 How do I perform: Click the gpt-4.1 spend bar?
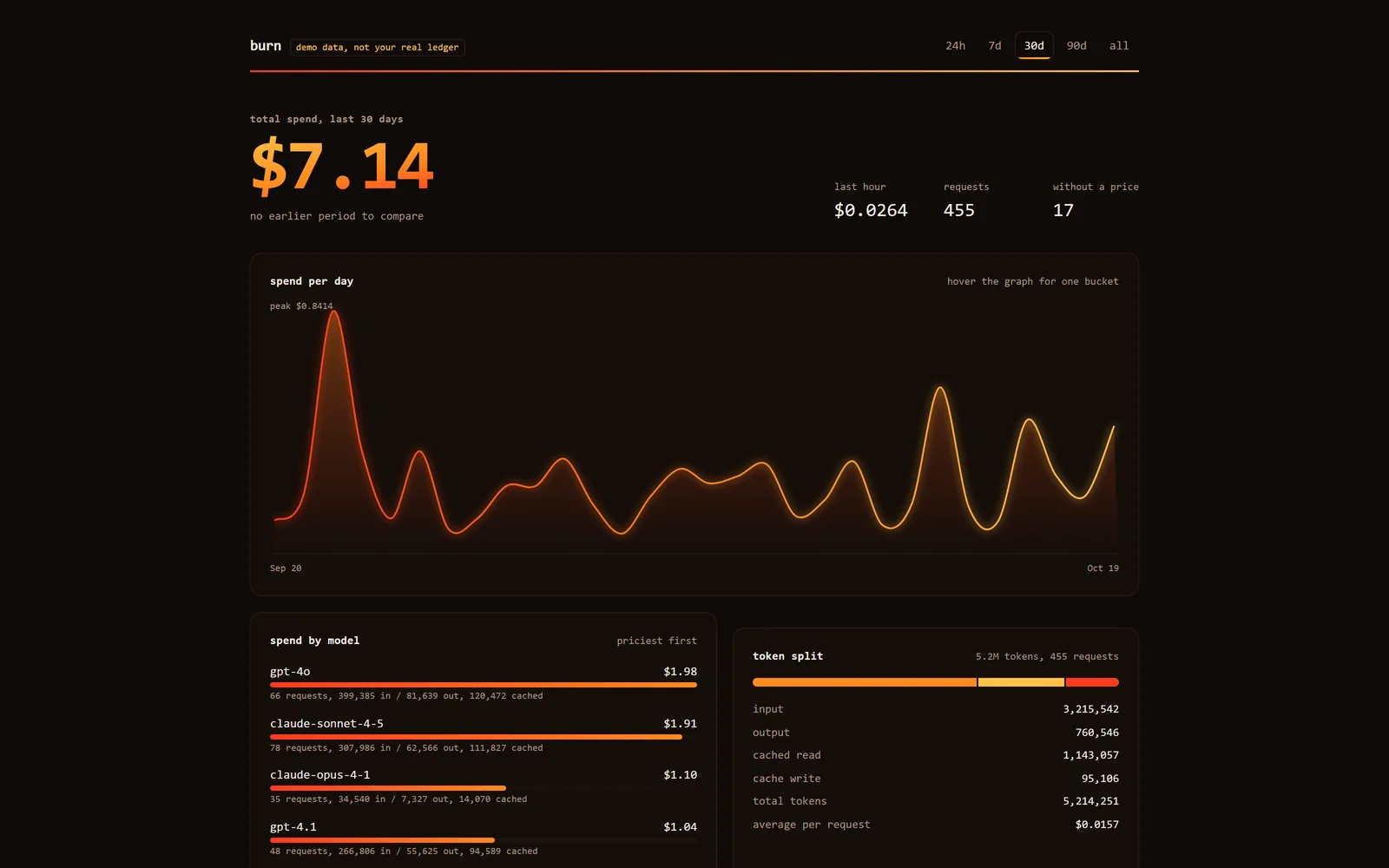point(382,840)
